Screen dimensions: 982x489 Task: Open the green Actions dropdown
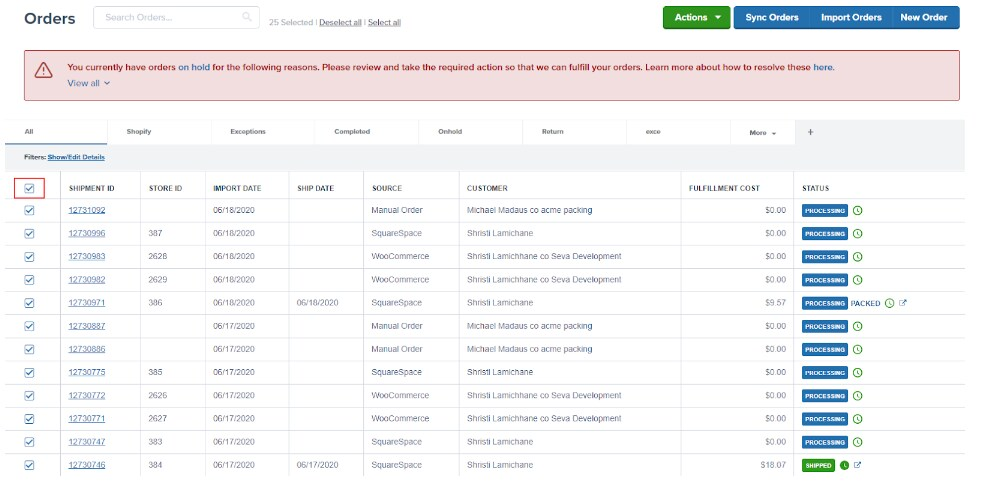pos(696,18)
